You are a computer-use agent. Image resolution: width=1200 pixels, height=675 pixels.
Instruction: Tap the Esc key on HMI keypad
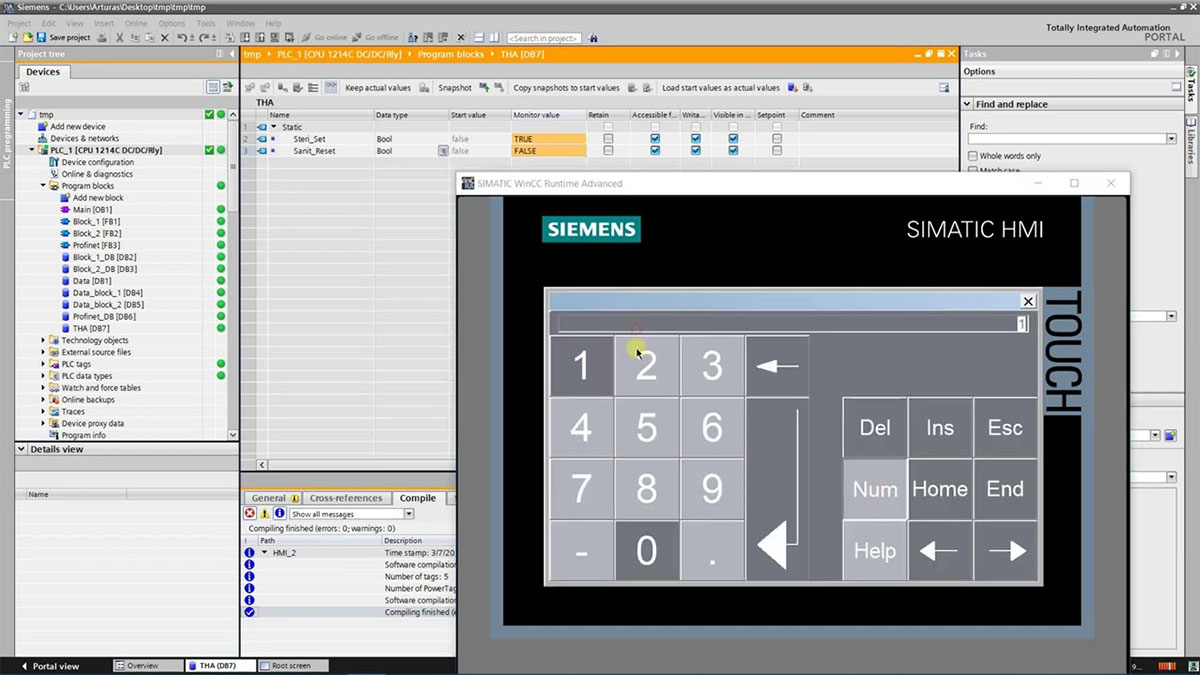coord(1005,428)
